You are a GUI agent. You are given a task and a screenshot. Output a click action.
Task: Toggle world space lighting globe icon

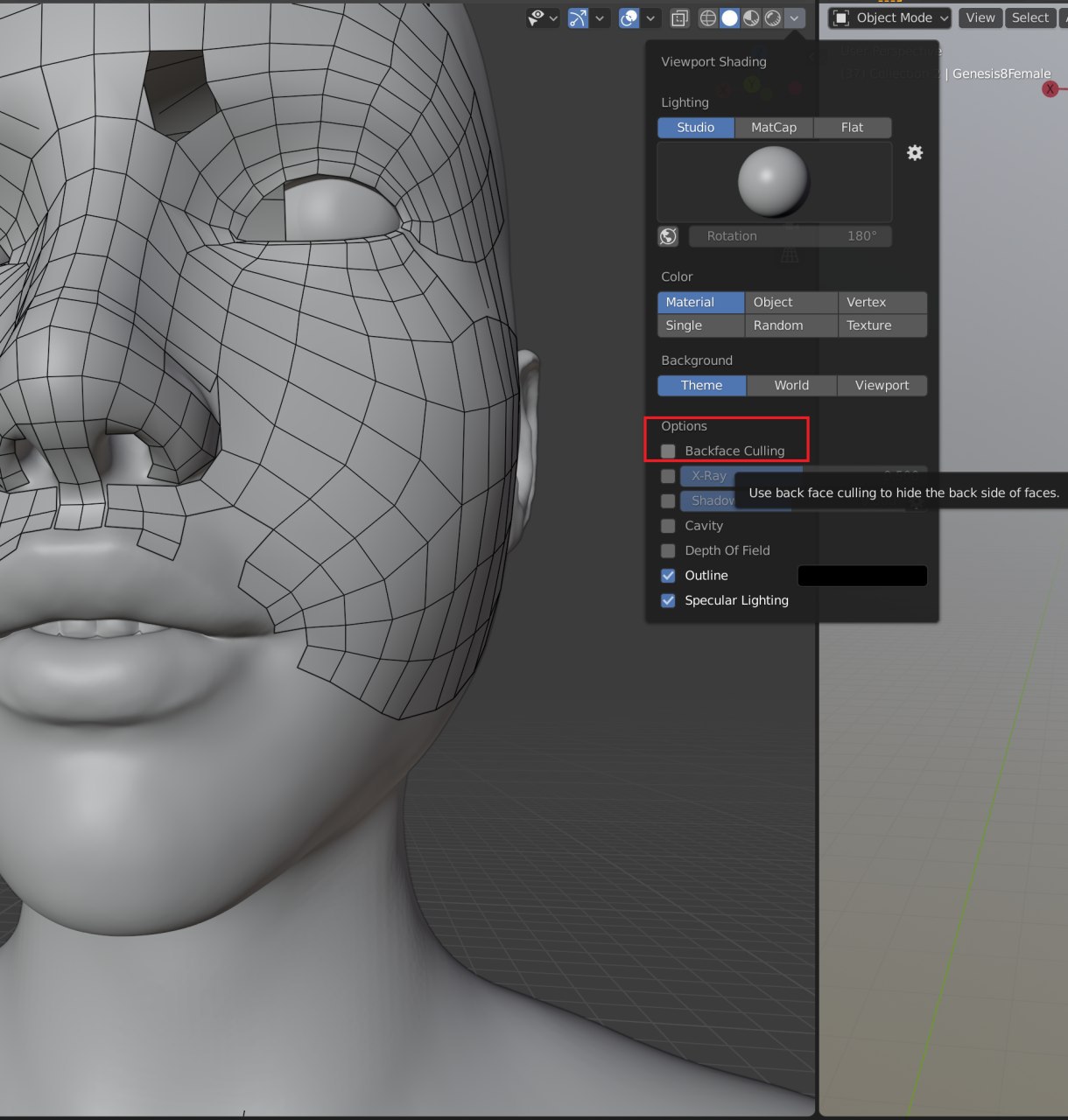668,236
